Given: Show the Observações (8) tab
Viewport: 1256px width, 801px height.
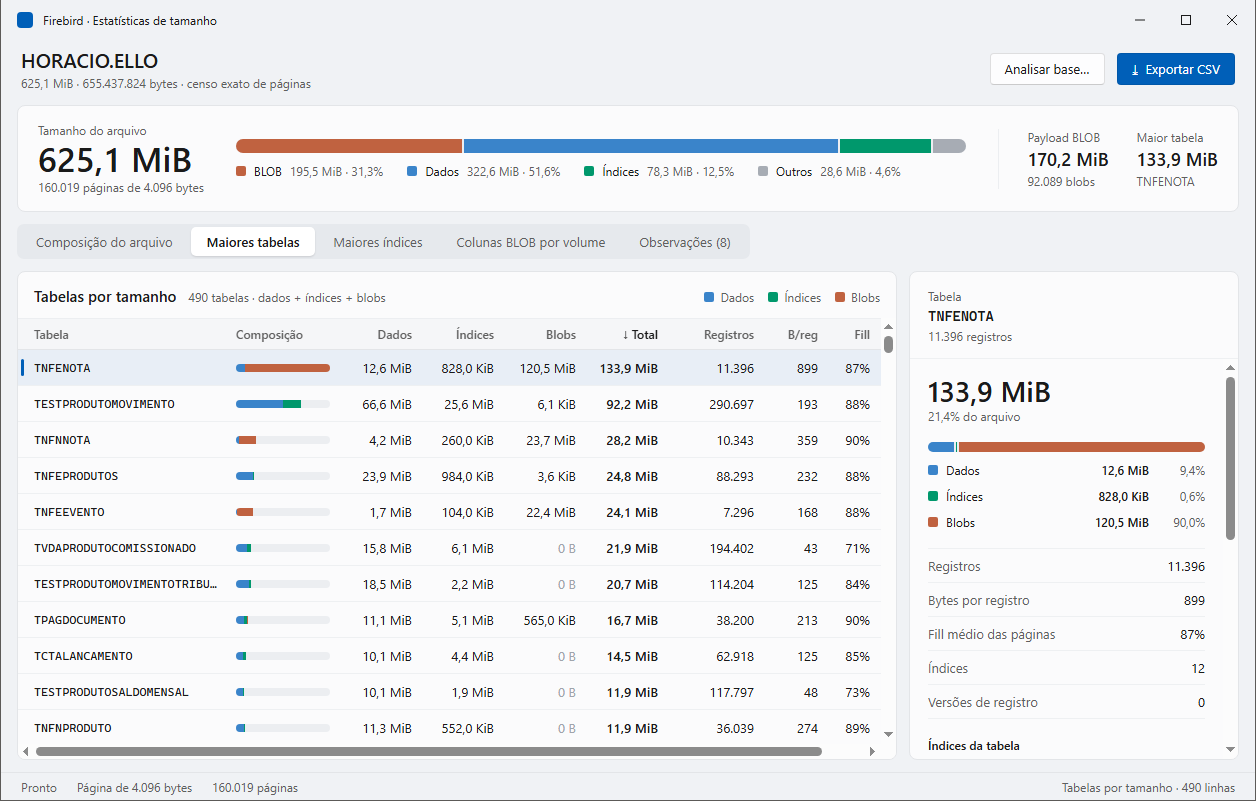Looking at the screenshot, I should [685, 242].
